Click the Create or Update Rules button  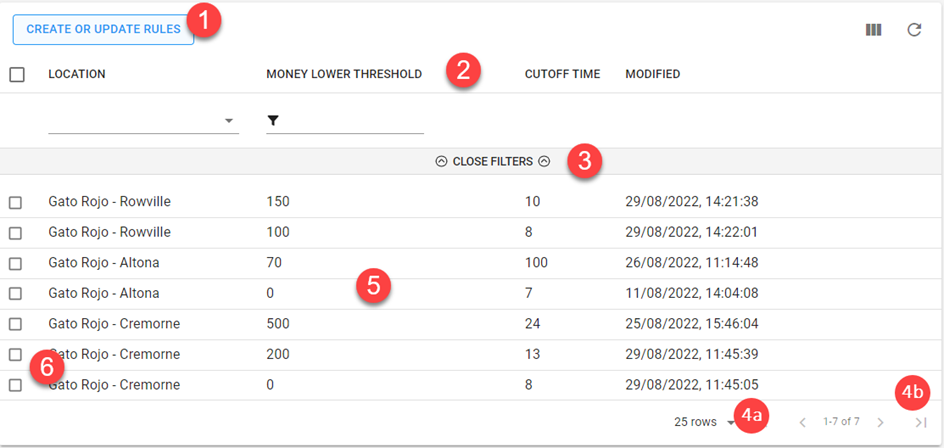[104, 30]
